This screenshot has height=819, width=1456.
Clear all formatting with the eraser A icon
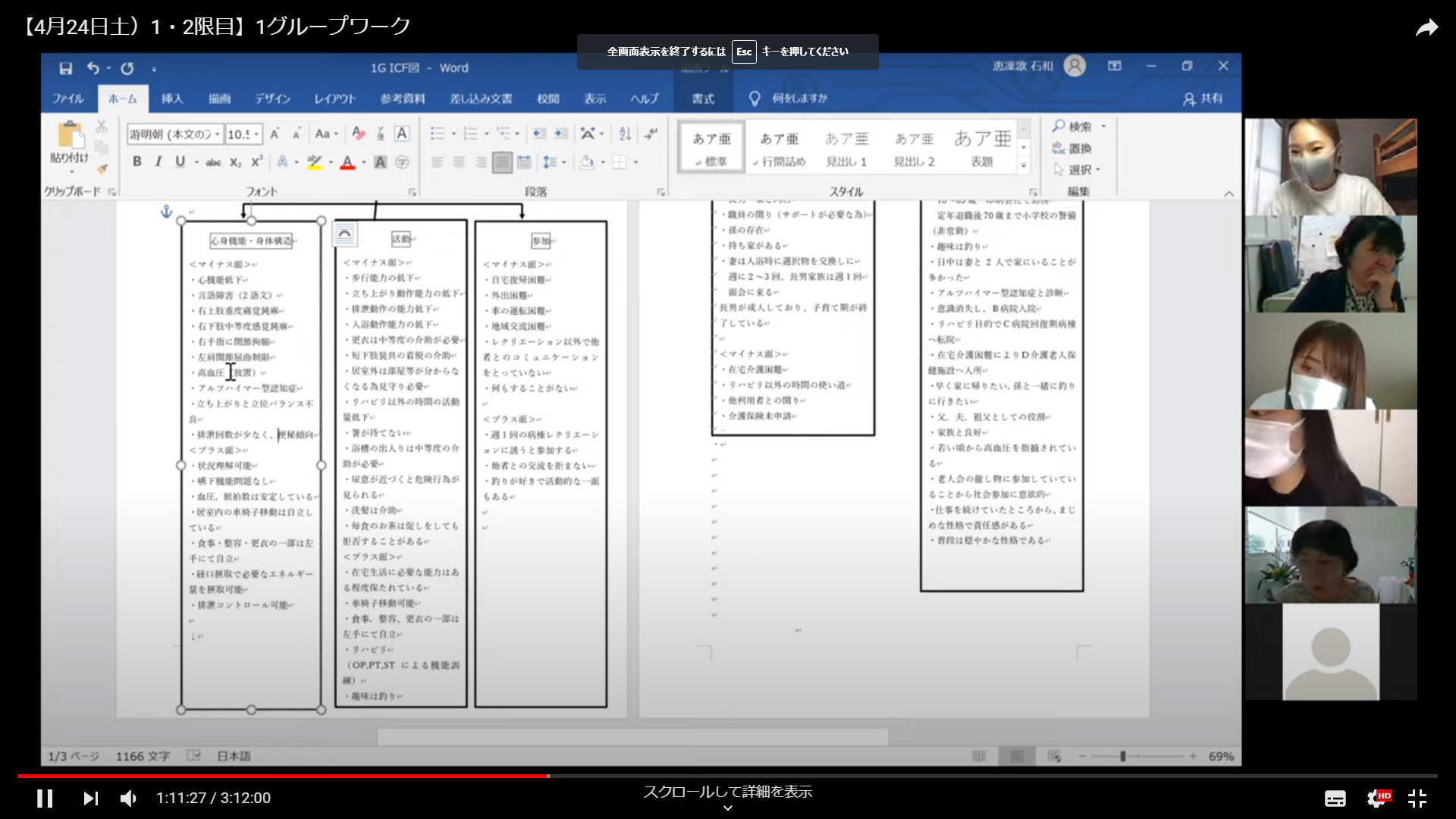tap(359, 134)
